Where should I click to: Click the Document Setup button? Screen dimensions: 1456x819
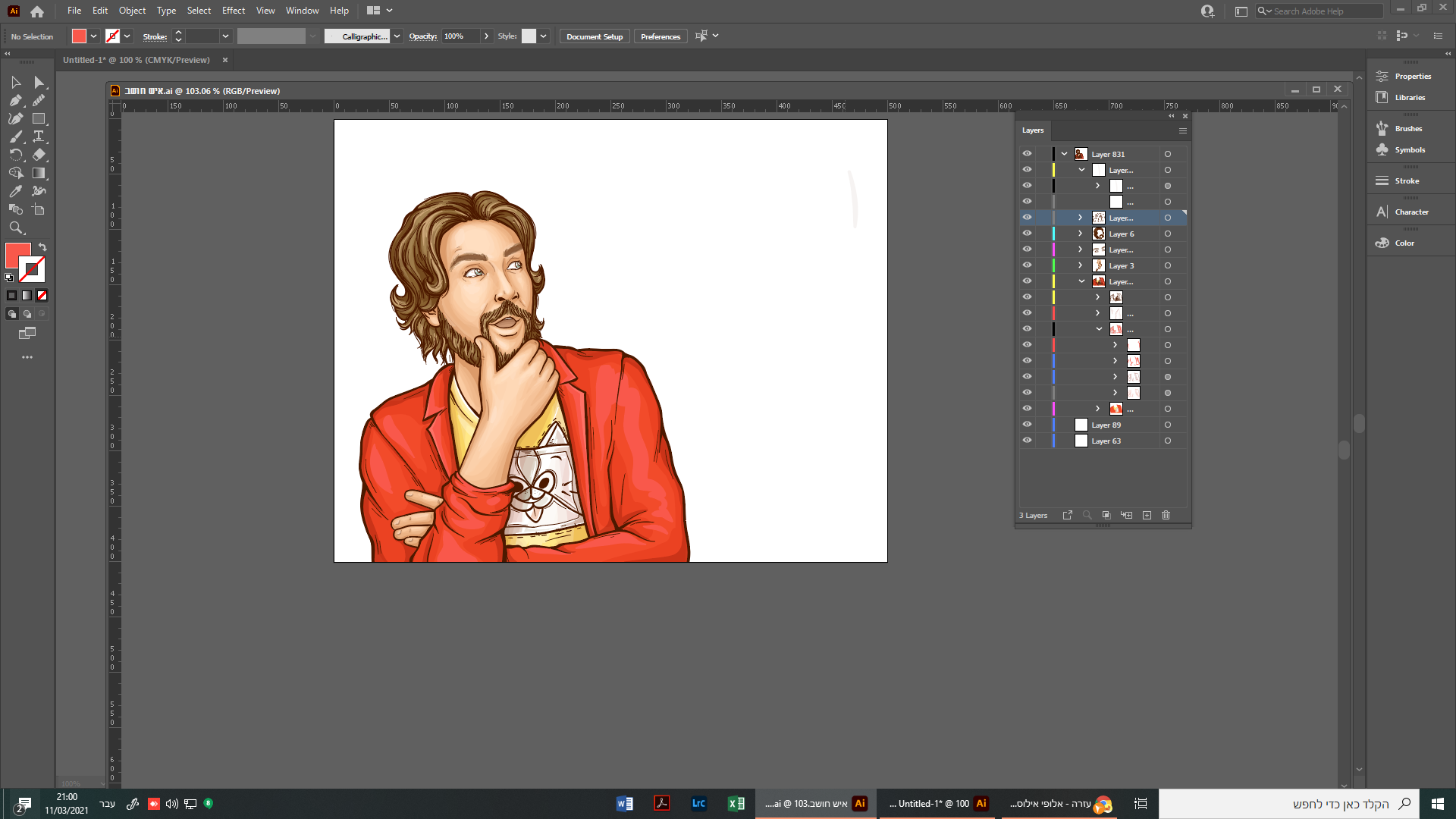[594, 36]
